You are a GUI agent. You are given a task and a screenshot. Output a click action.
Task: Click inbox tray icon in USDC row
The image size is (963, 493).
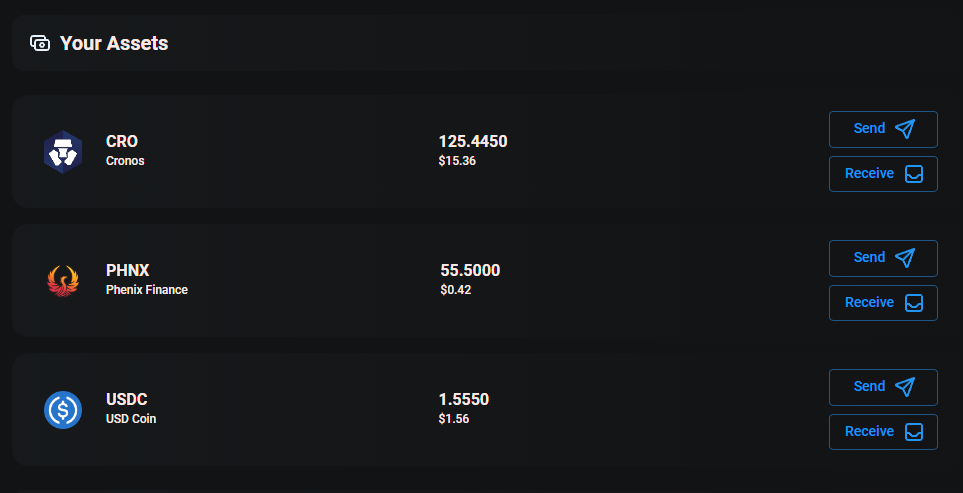click(914, 432)
